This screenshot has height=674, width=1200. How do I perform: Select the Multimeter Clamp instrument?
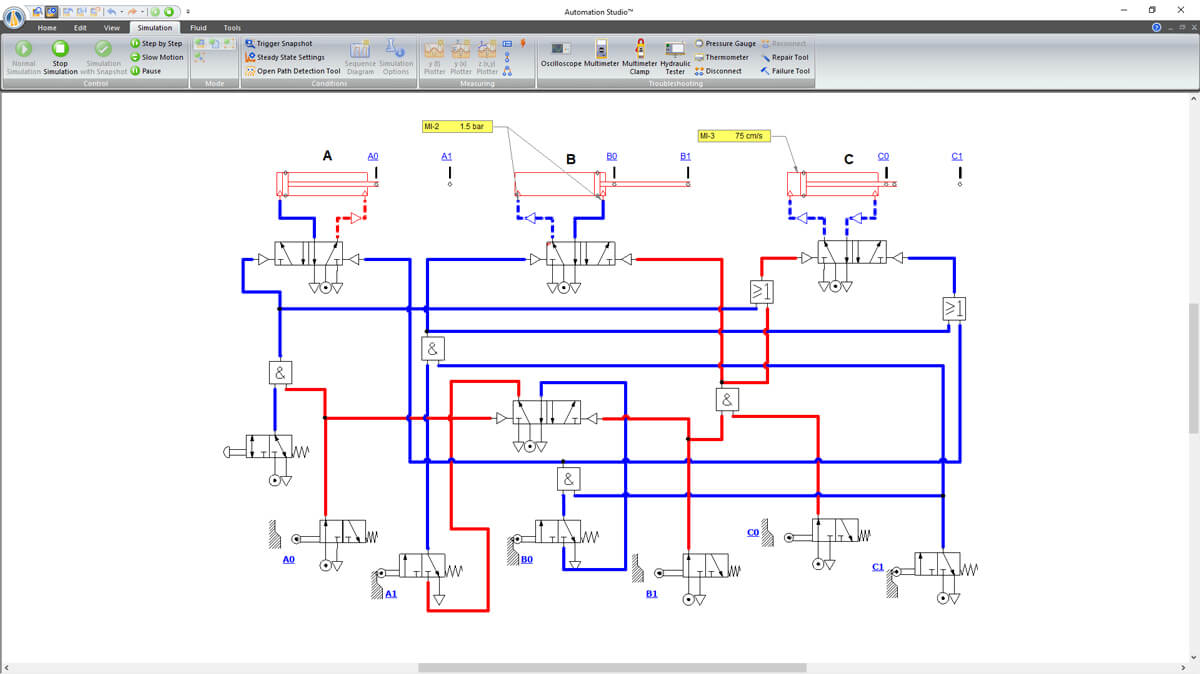pyautogui.click(x=640, y=57)
